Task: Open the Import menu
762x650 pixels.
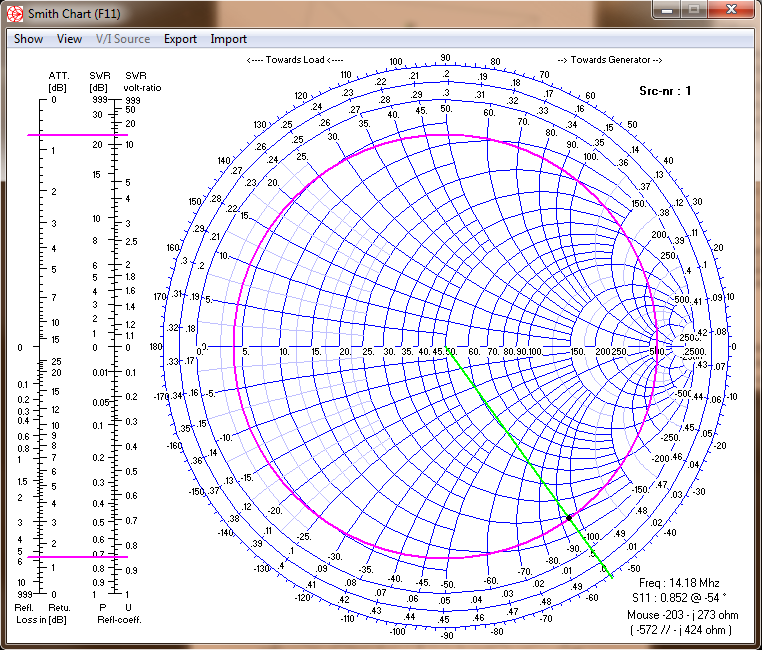Action: click(x=228, y=39)
